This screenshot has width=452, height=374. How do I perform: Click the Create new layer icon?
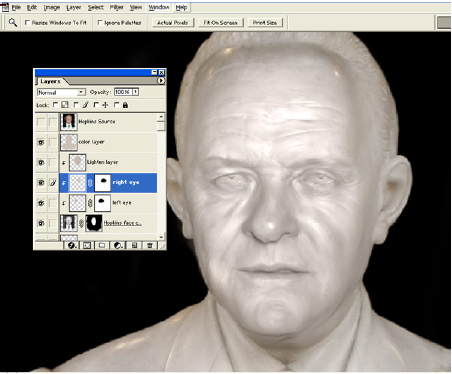pyautogui.click(x=134, y=245)
